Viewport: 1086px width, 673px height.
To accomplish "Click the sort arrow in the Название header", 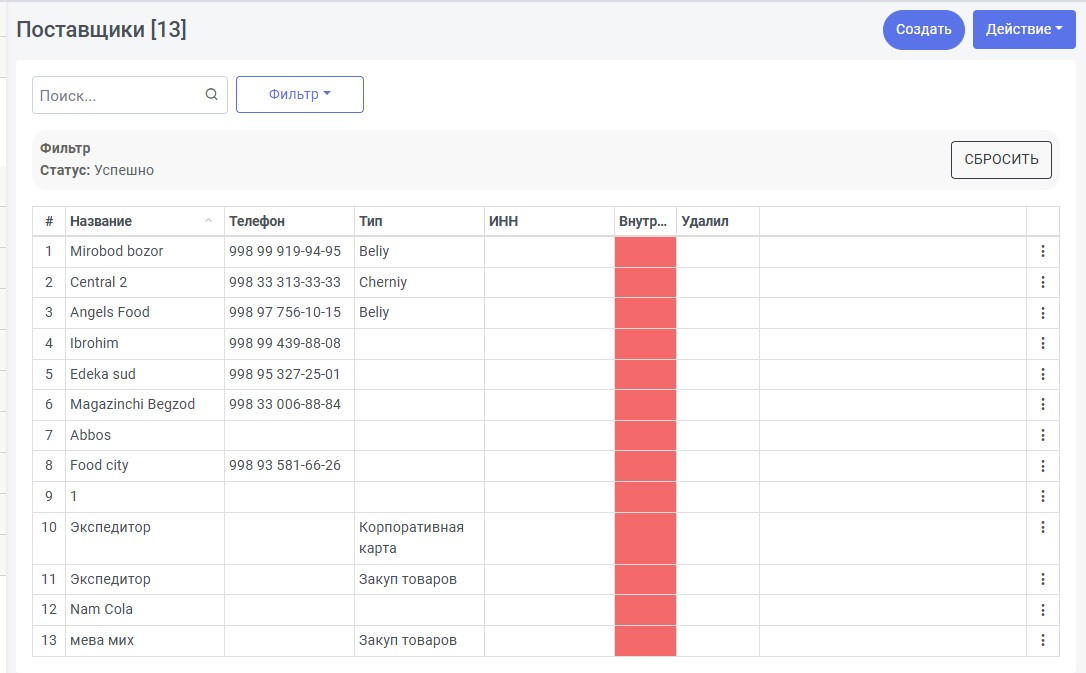I will coord(208,221).
